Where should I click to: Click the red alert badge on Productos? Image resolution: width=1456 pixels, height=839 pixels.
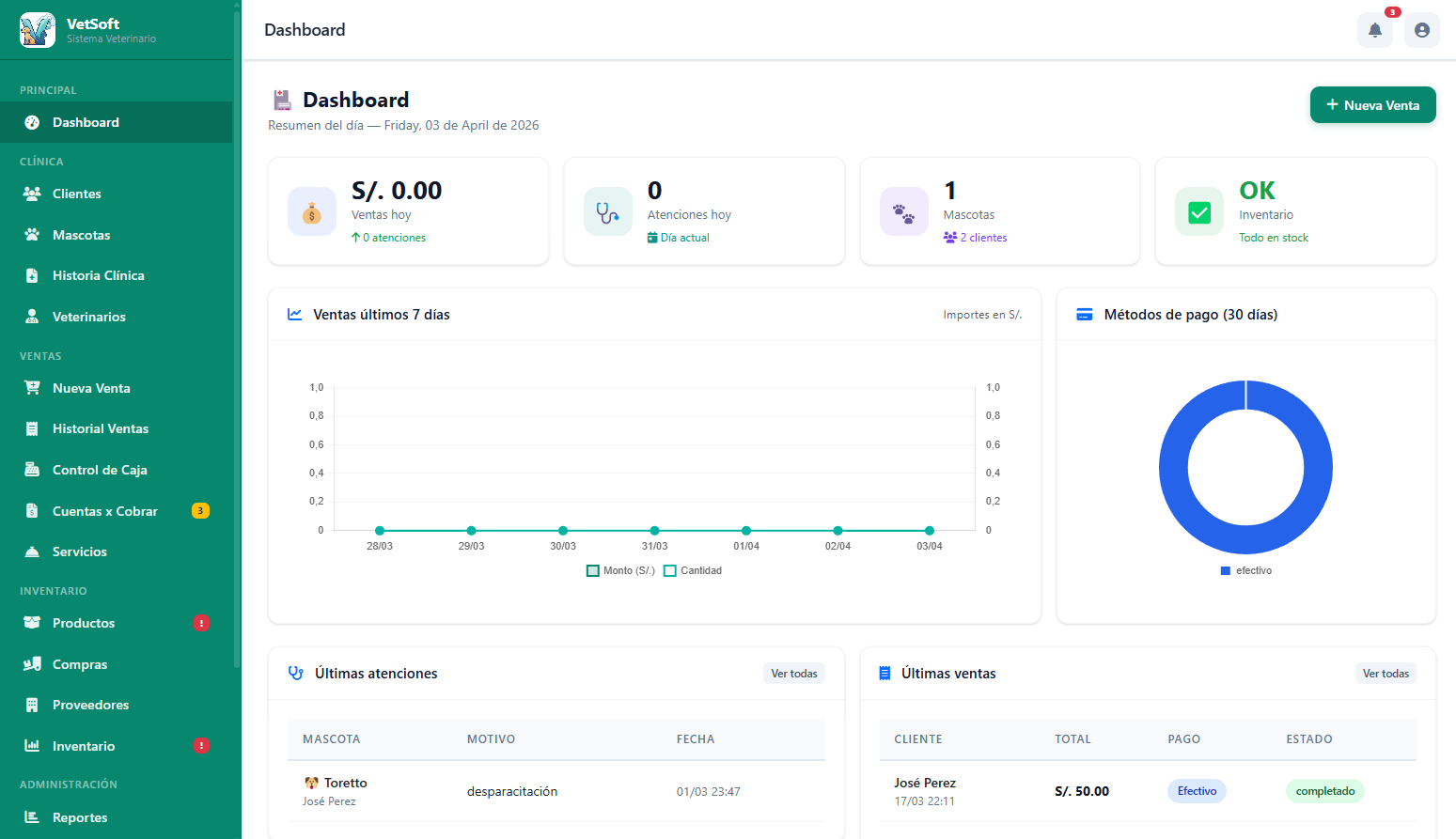click(x=201, y=623)
